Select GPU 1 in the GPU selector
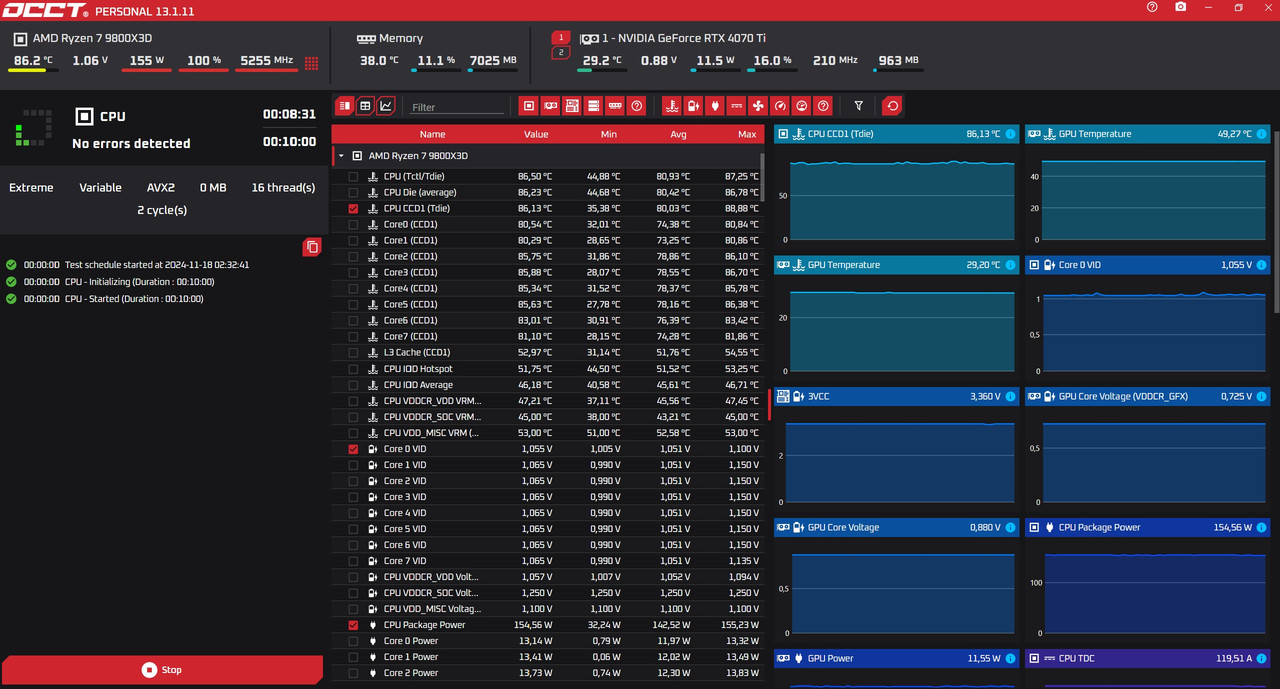This screenshot has width=1280, height=689. pyautogui.click(x=561, y=37)
